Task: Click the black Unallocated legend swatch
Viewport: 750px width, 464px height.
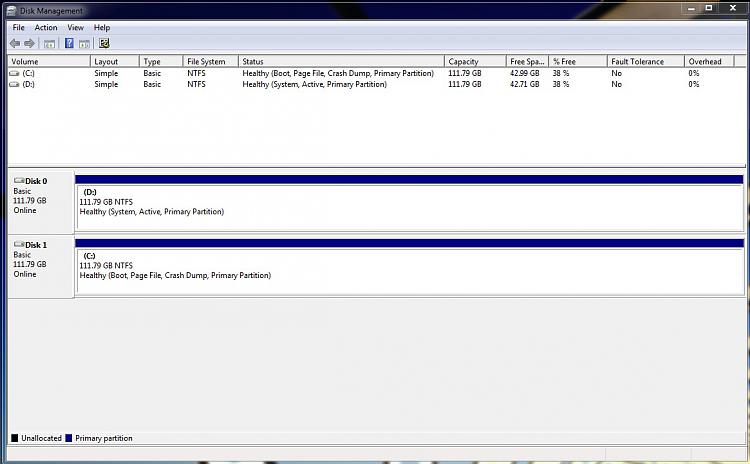Action: pyautogui.click(x=14, y=438)
